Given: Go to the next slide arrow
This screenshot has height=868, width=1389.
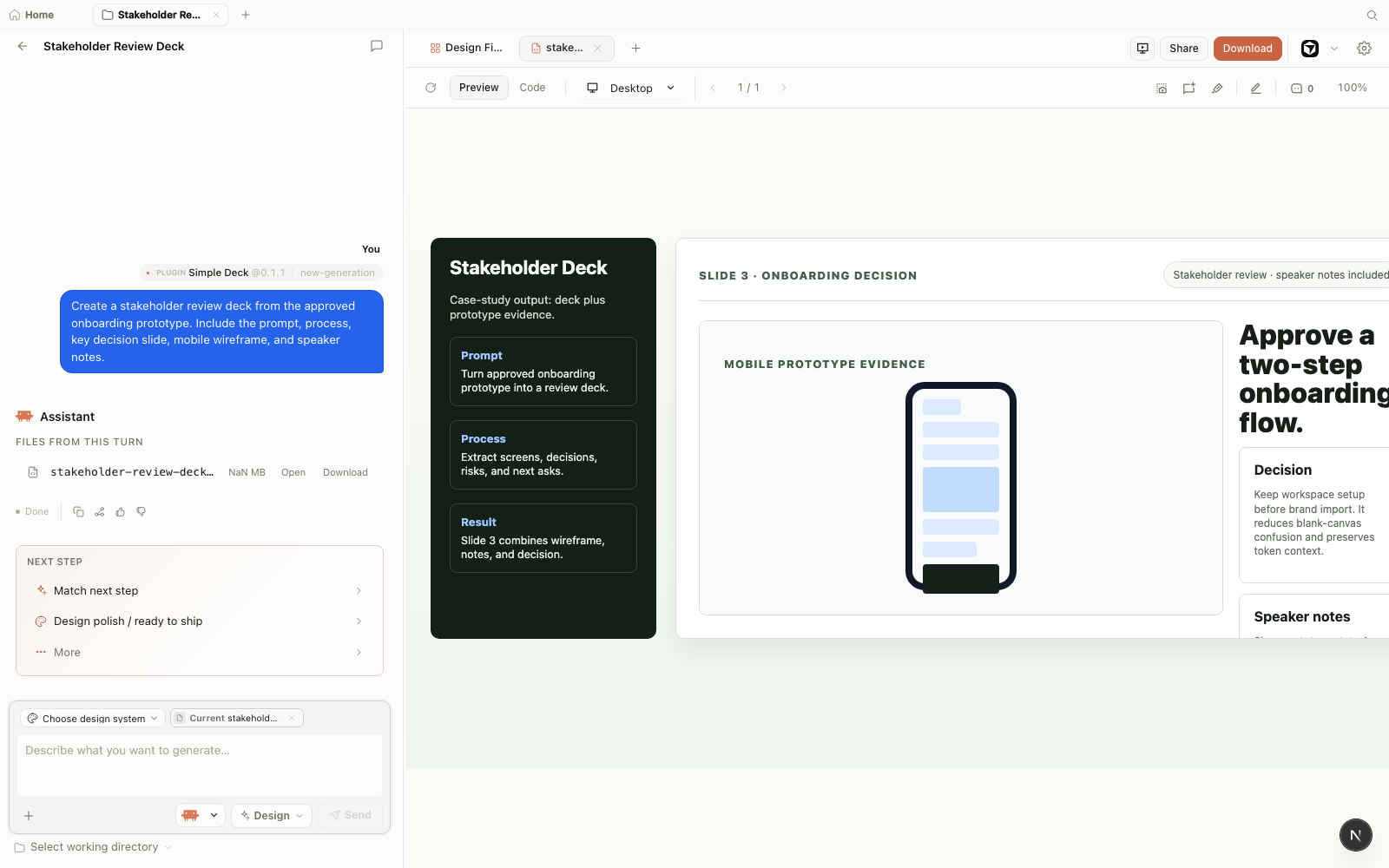Looking at the screenshot, I should 783,88.
